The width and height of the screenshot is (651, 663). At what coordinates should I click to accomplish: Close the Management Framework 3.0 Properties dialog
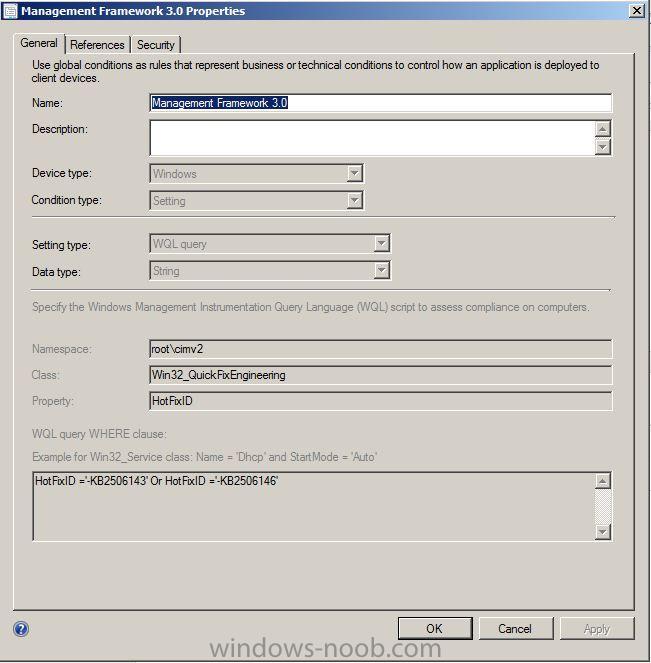coord(637,10)
